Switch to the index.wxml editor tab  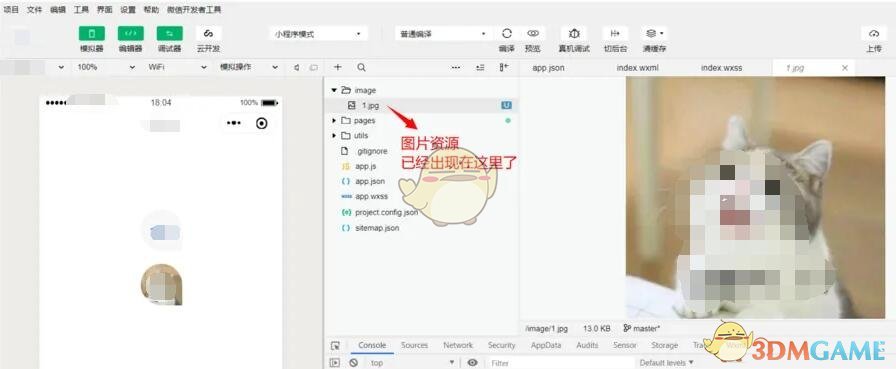click(x=638, y=68)
